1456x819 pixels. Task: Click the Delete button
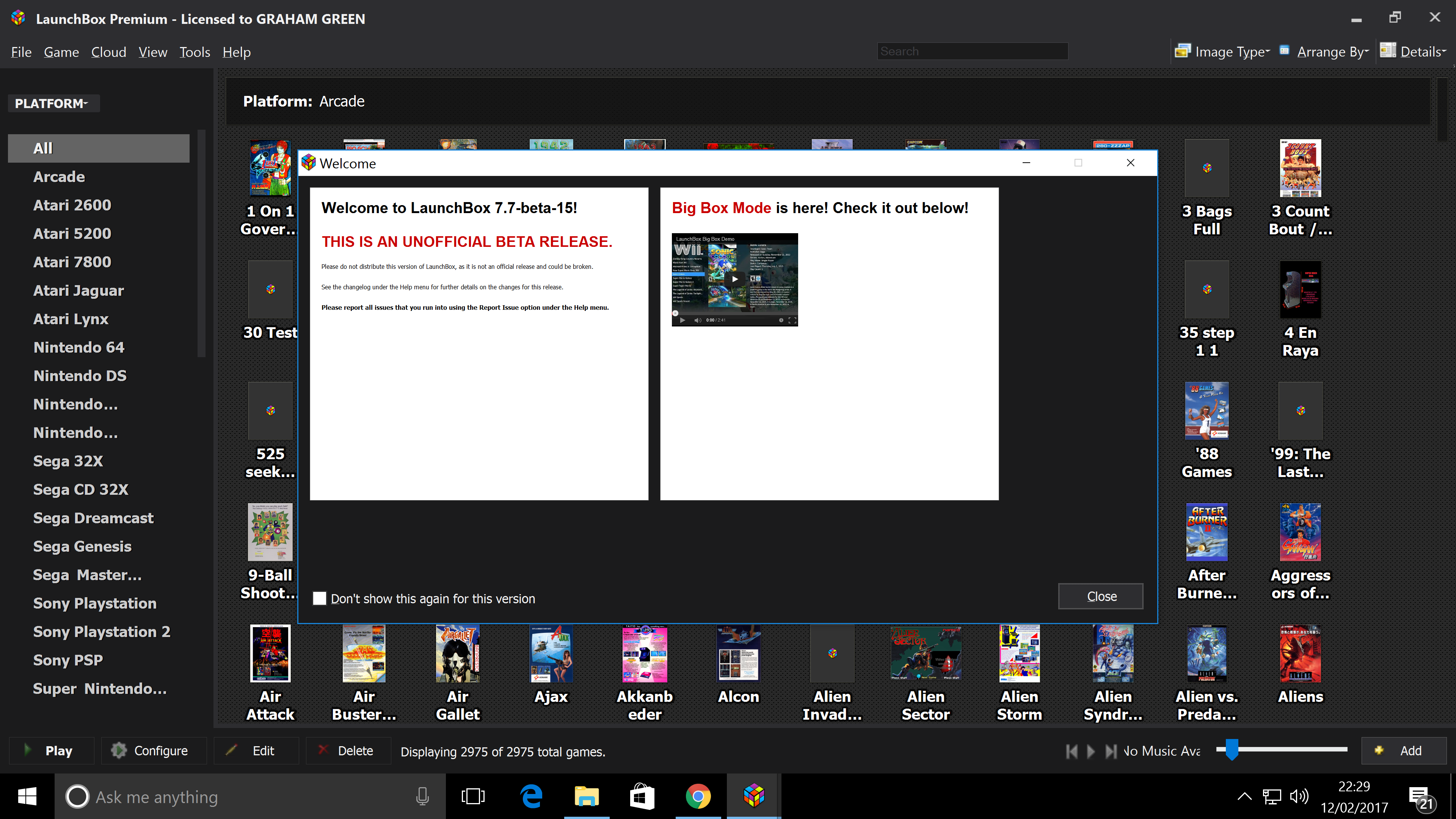tap(348, 751)
